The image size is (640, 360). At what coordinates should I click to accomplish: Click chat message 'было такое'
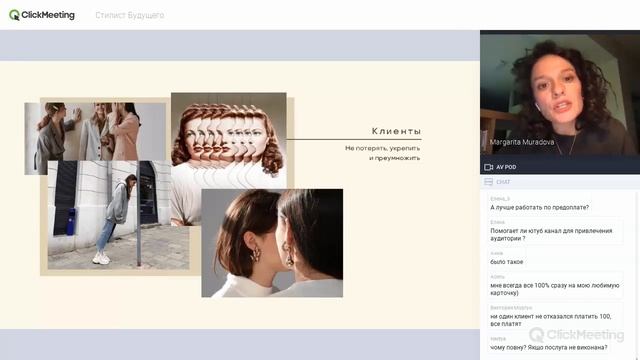[507, 262]
